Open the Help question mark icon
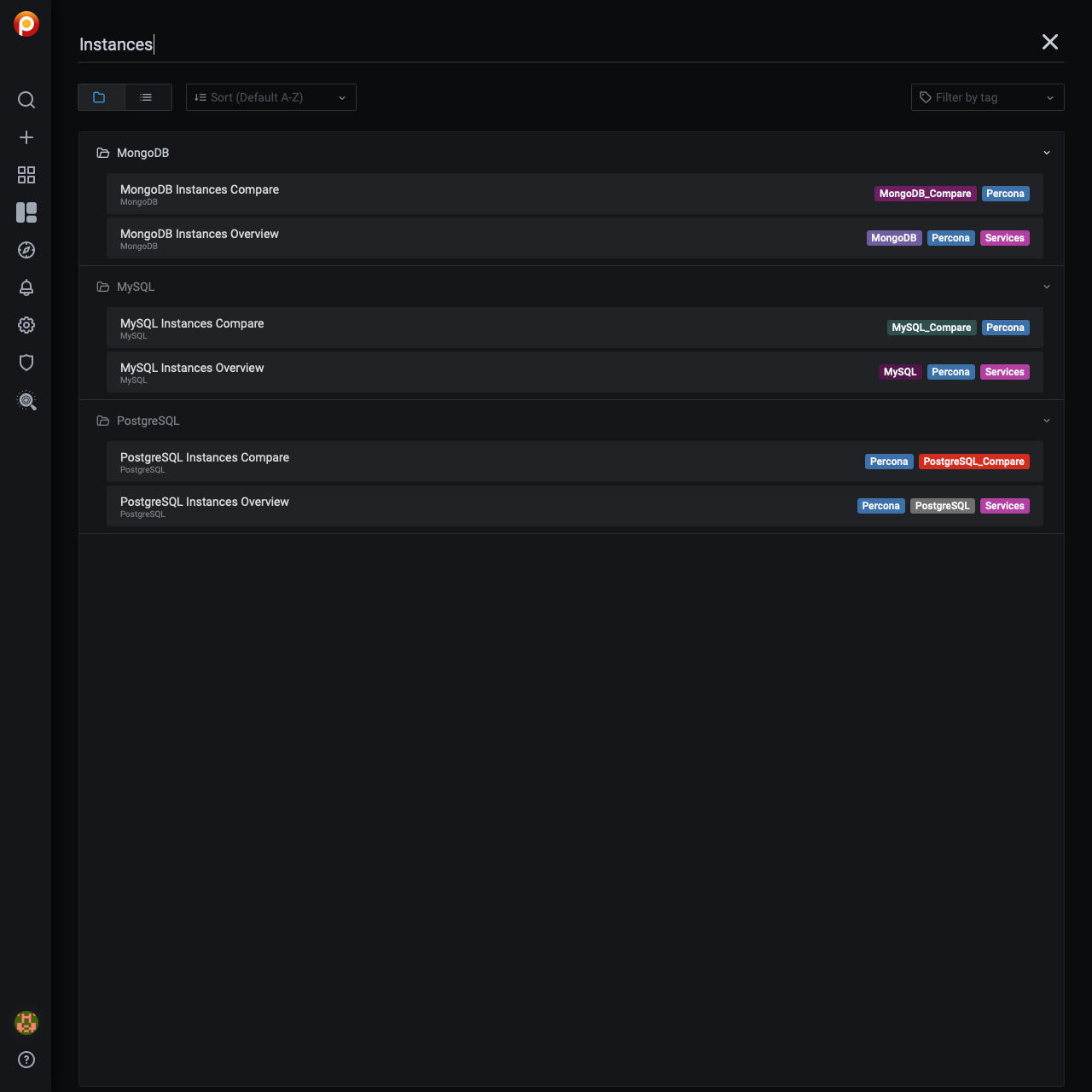The width and height of the screenshot is (1092, 1092). 26,1060
